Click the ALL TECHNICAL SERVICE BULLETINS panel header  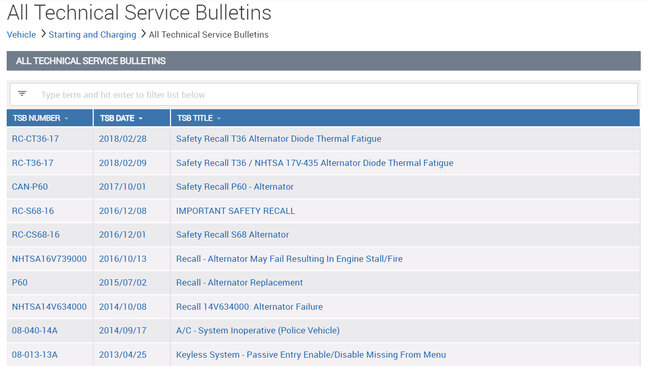coord(323,61)
